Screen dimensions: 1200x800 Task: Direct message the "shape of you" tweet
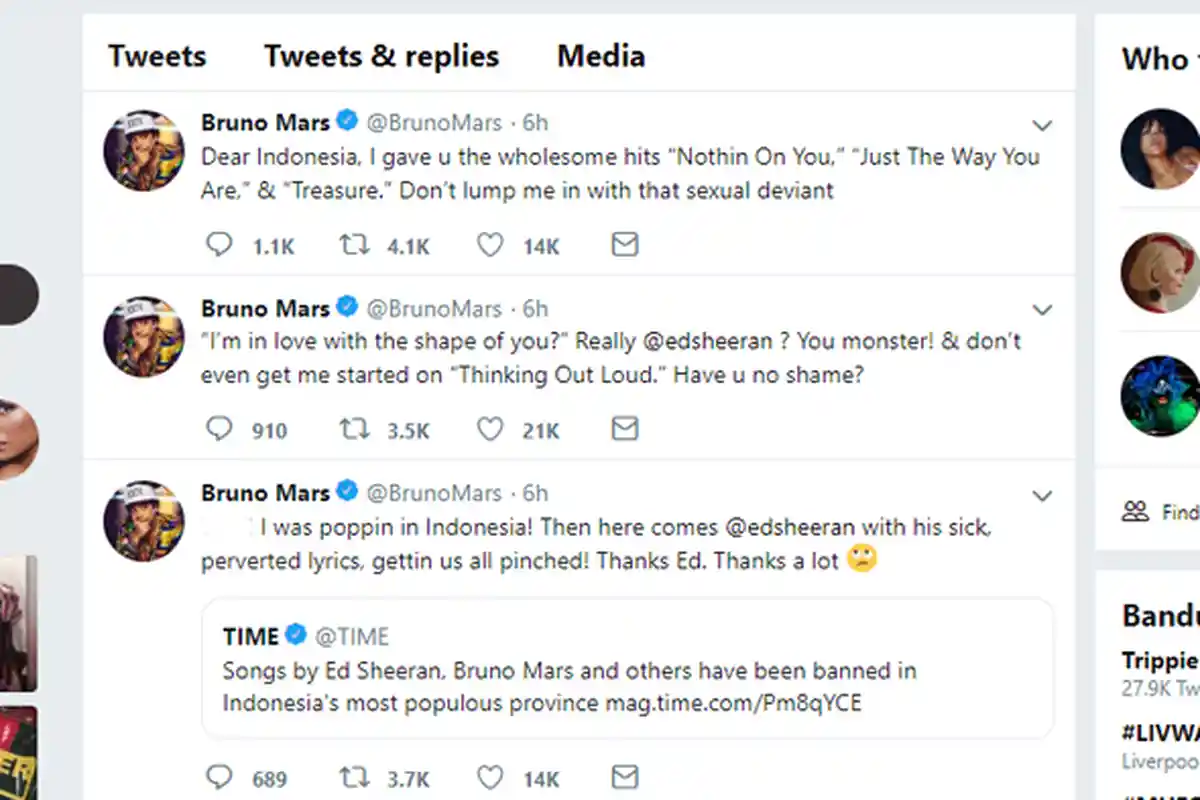click(x=625, y=429)
